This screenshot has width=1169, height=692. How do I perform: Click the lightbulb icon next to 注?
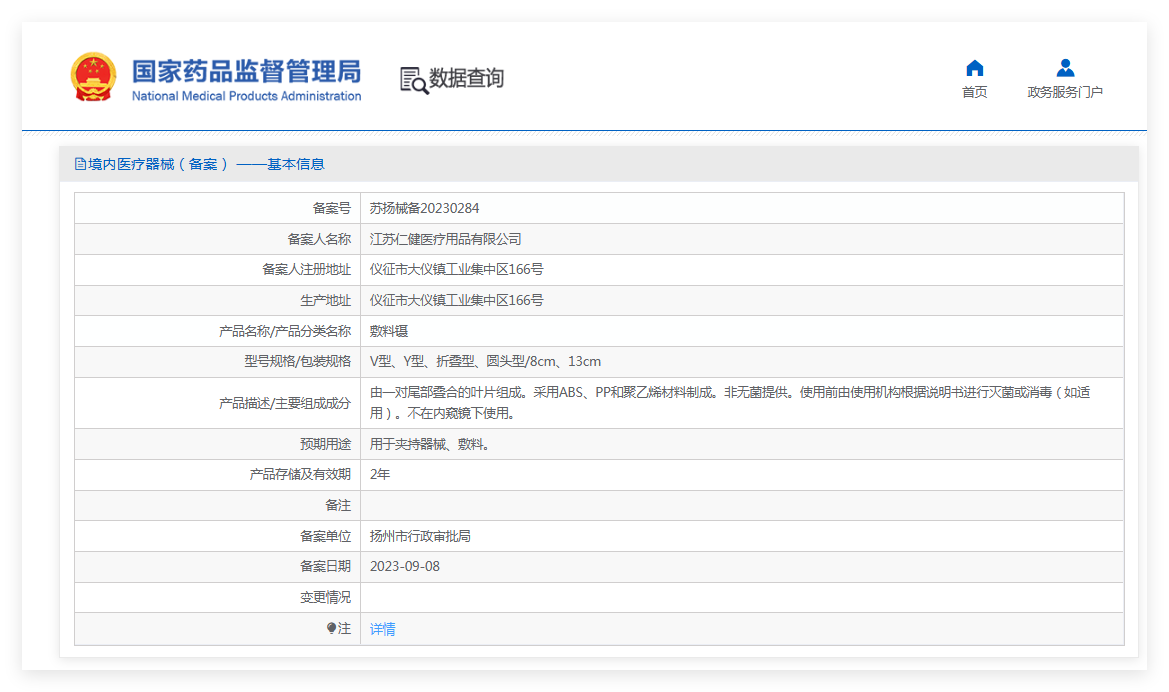pos(332,629)
